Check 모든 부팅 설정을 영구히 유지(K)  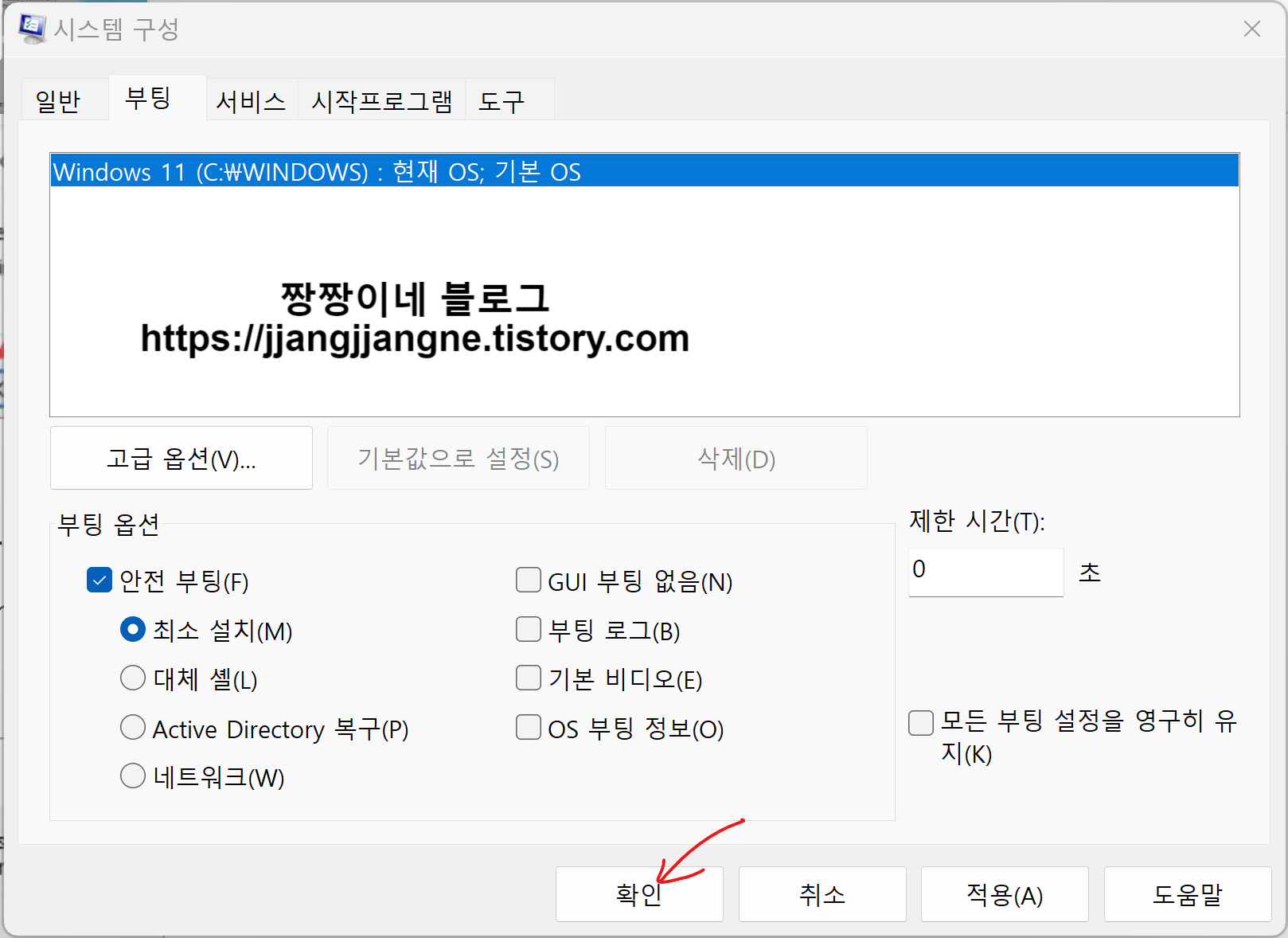tap(921, 723)
